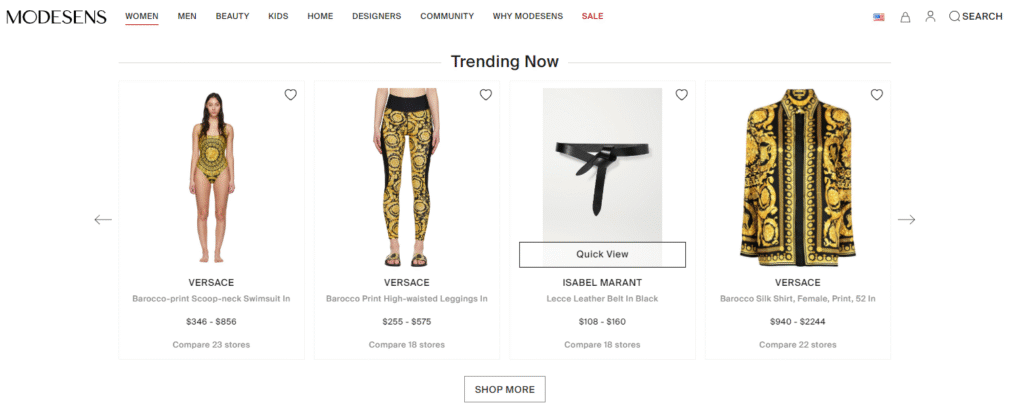
Task: Open the user account profile icon
Action: pyautogui.click(x=931, y=16)
